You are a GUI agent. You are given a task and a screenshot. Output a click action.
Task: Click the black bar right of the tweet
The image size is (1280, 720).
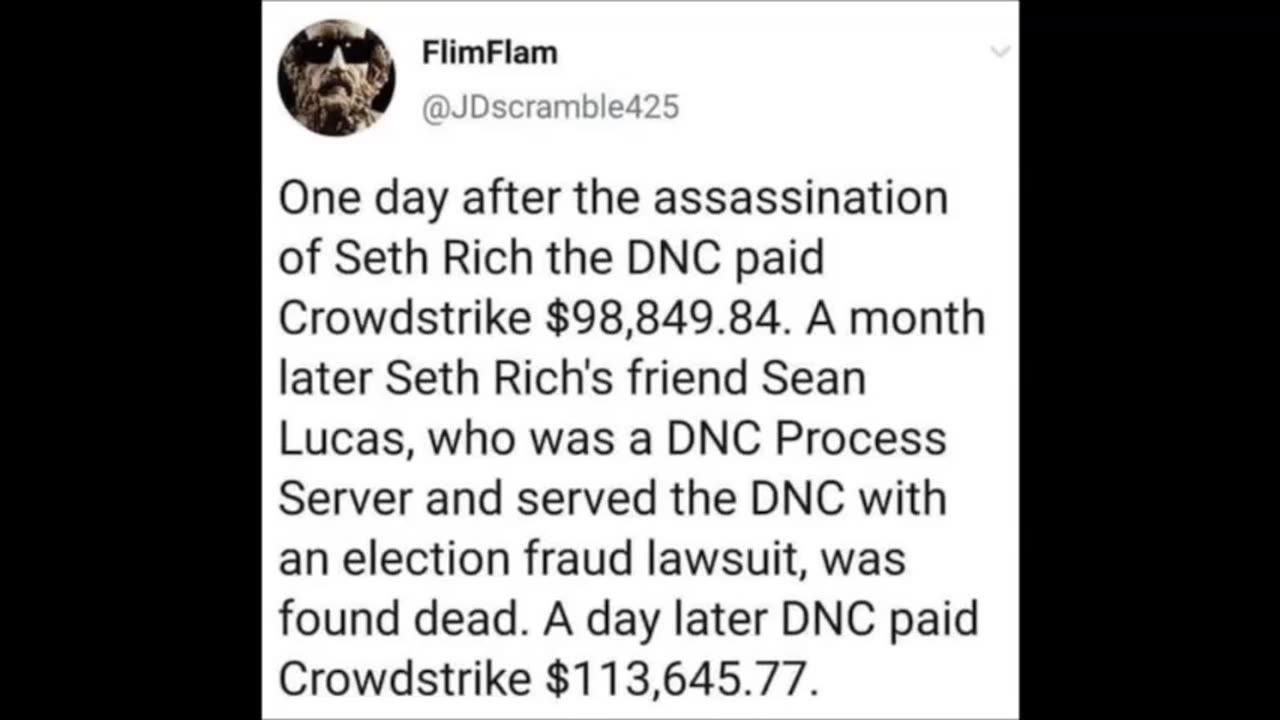coord(1150,360)
